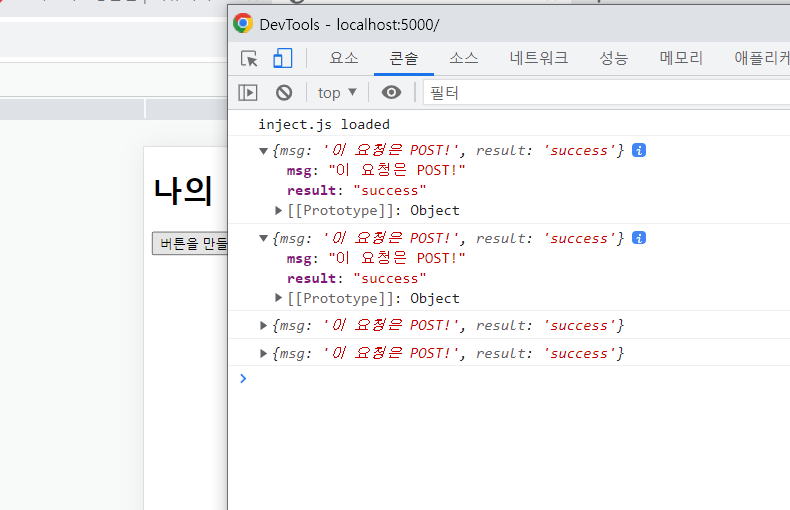The width and height of the screenshot is (790, 510).
Task: Clear the console with the ban icon
Action: point(284,93)
